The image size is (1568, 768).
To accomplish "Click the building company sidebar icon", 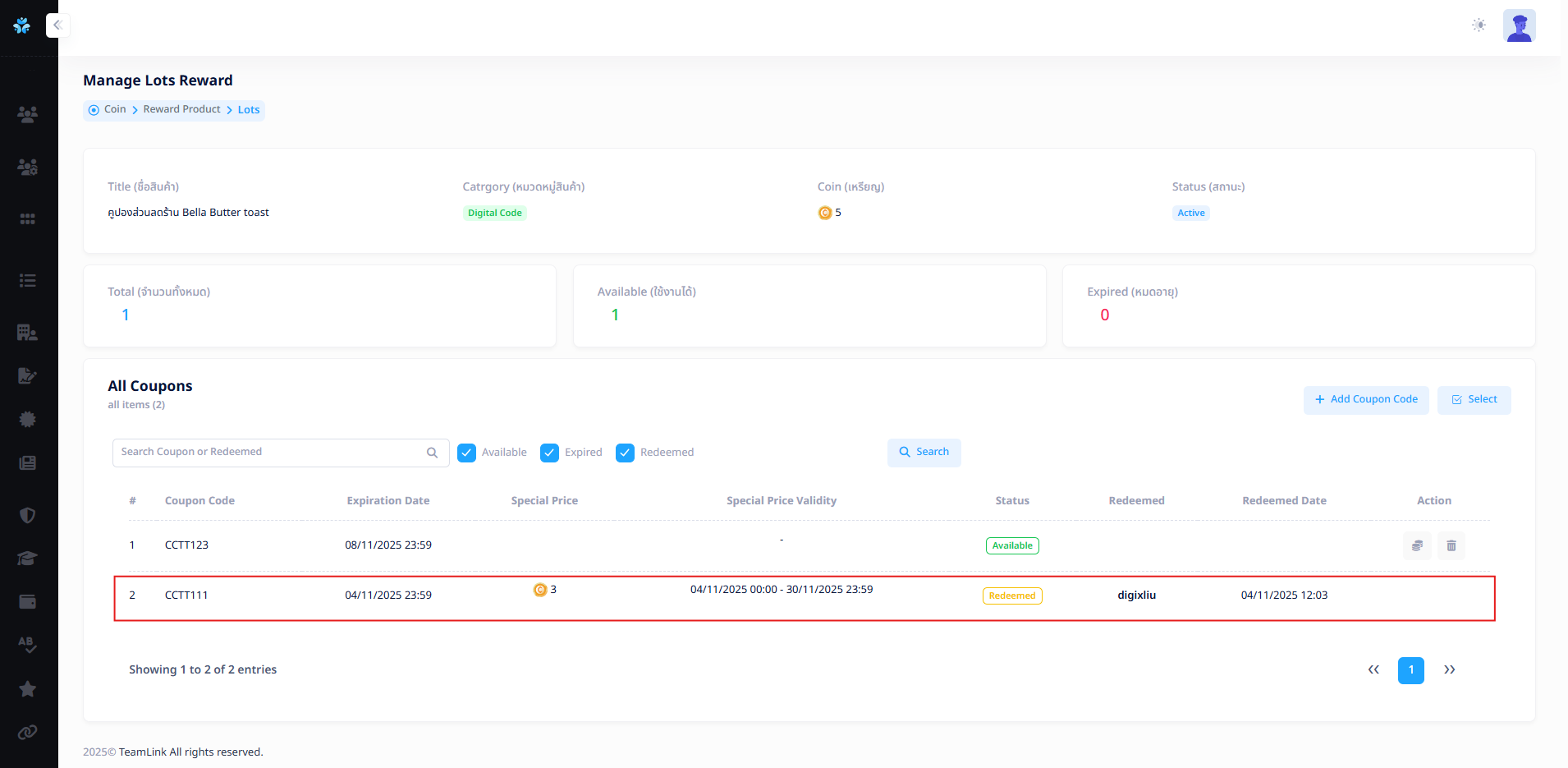I will [27, 333].
